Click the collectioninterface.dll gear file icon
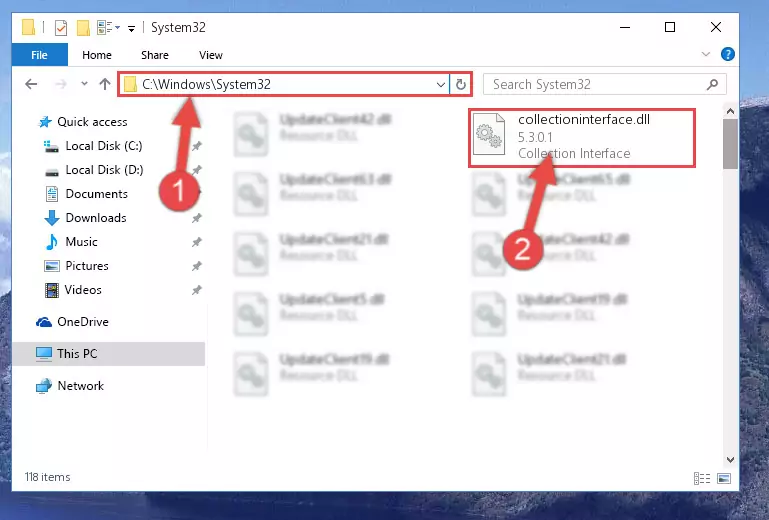Screen dimensions: 769x520 pos(489,134)
